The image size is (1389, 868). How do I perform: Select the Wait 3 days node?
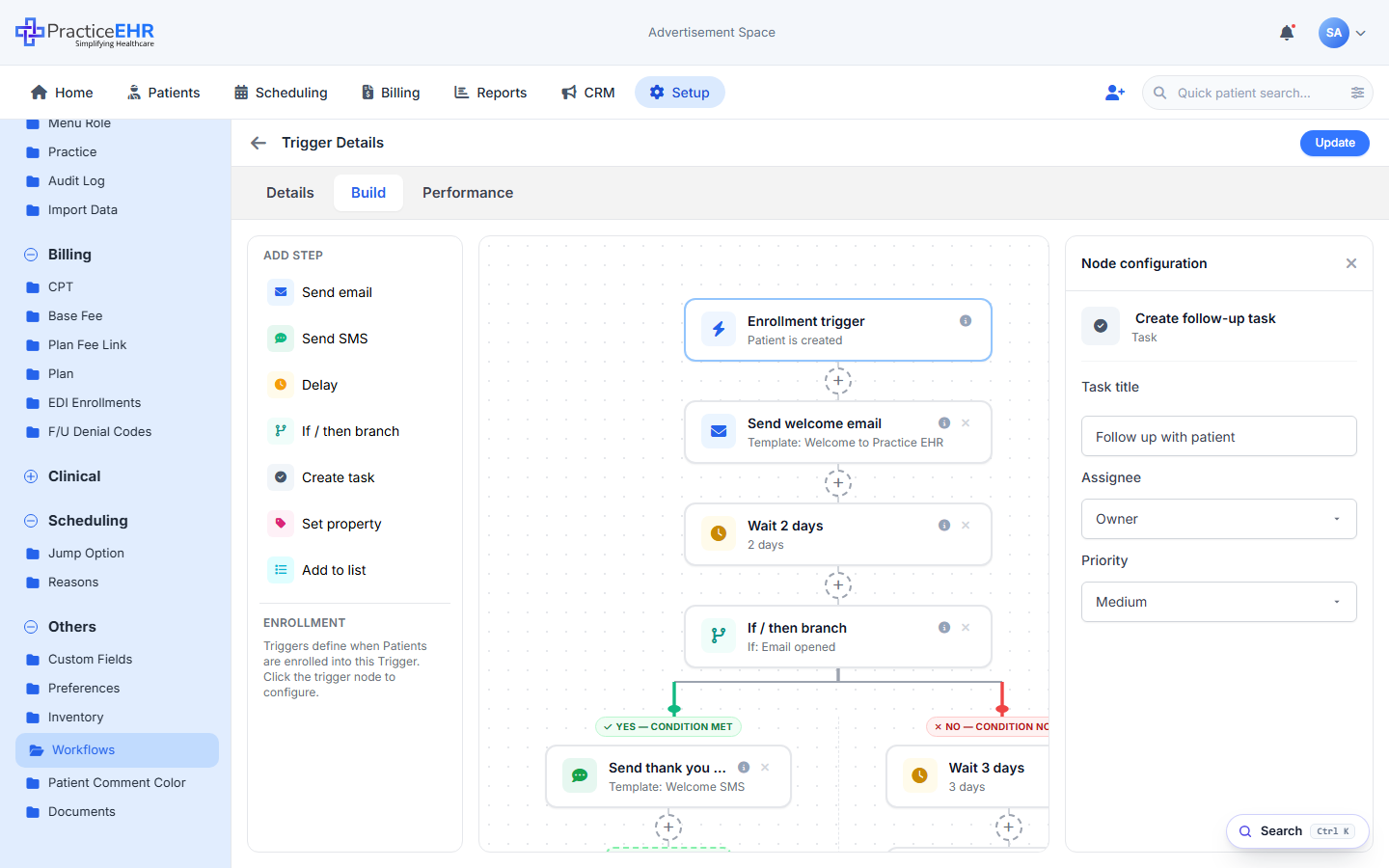click(x=967, y=776)
